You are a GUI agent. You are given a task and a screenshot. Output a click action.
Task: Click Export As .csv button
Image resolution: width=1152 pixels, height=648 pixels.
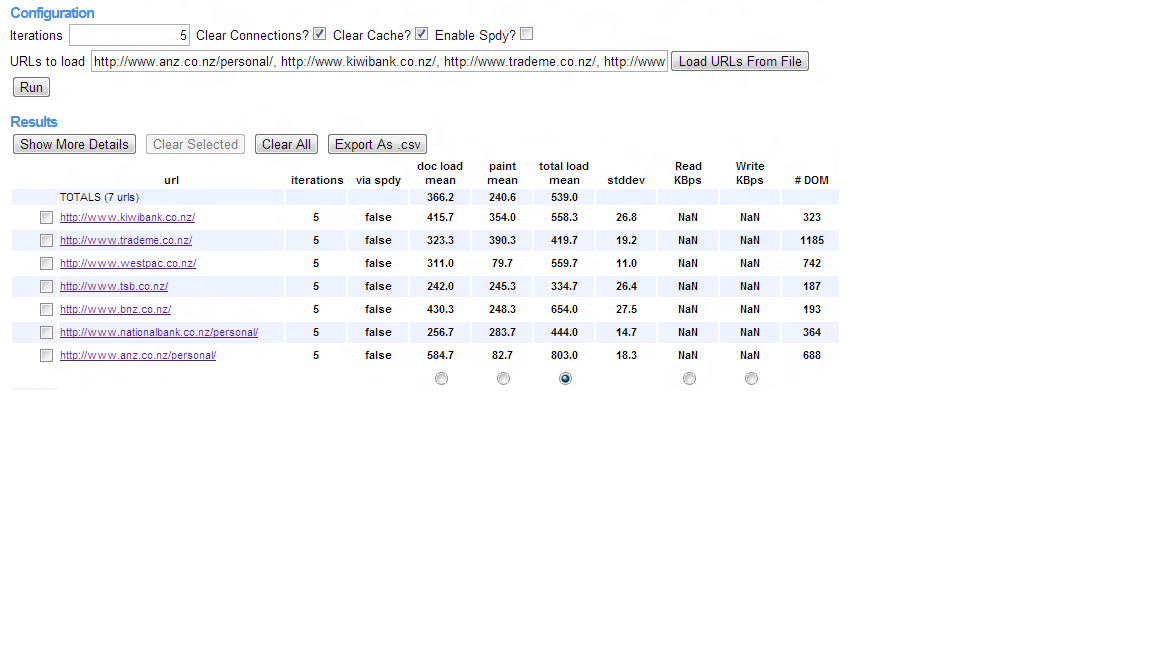coord(378,145)
